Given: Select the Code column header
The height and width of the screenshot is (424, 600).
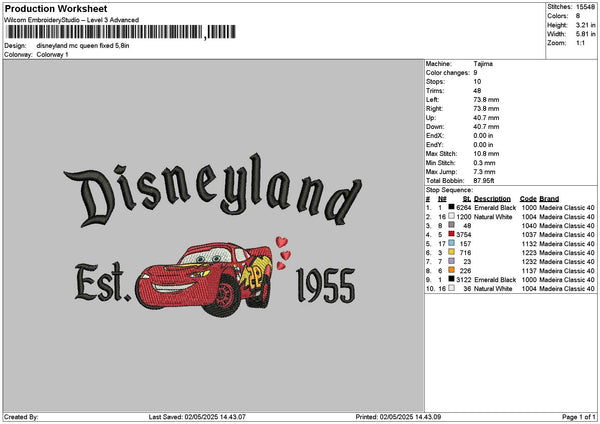Looking at the screenshot, I should [x=528, y=199].
